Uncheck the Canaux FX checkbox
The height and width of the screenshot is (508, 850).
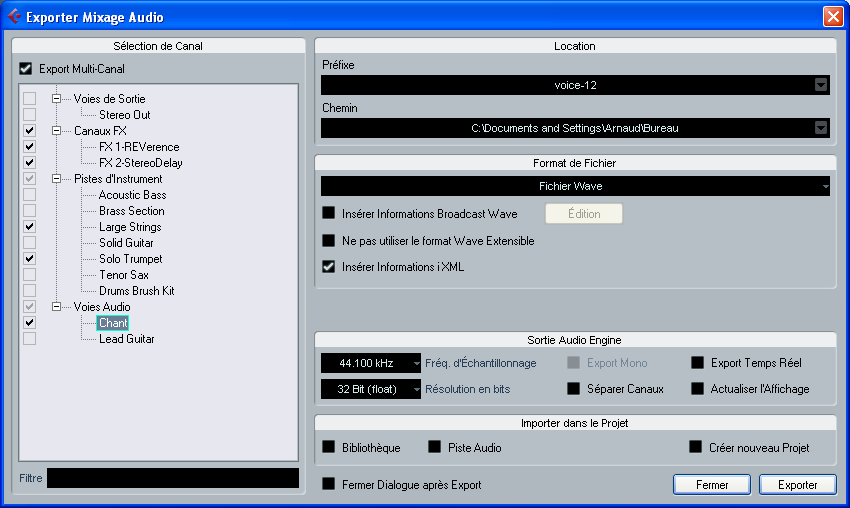29,131
